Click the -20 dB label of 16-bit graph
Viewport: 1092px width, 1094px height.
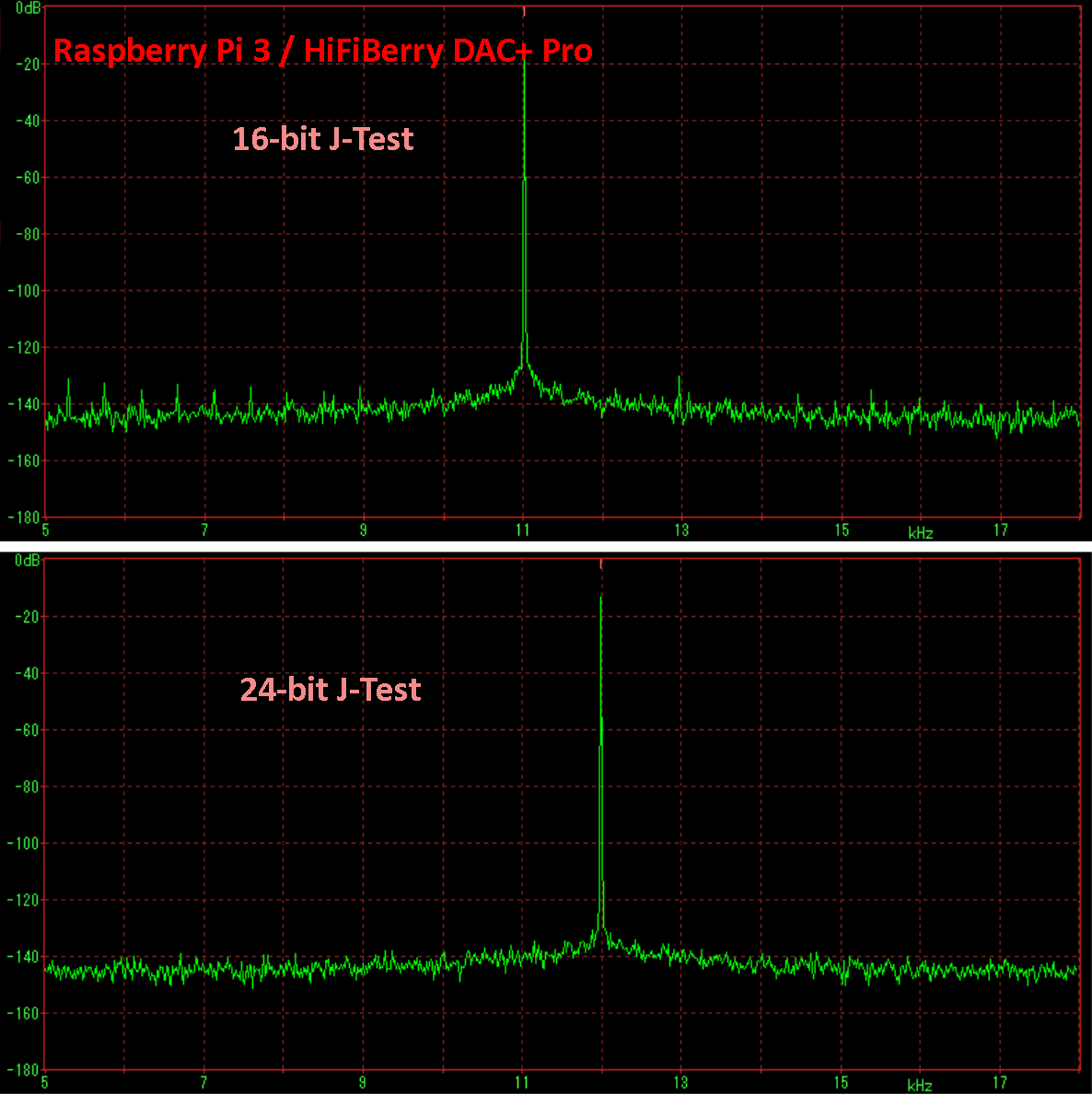(x=28, y=64)
